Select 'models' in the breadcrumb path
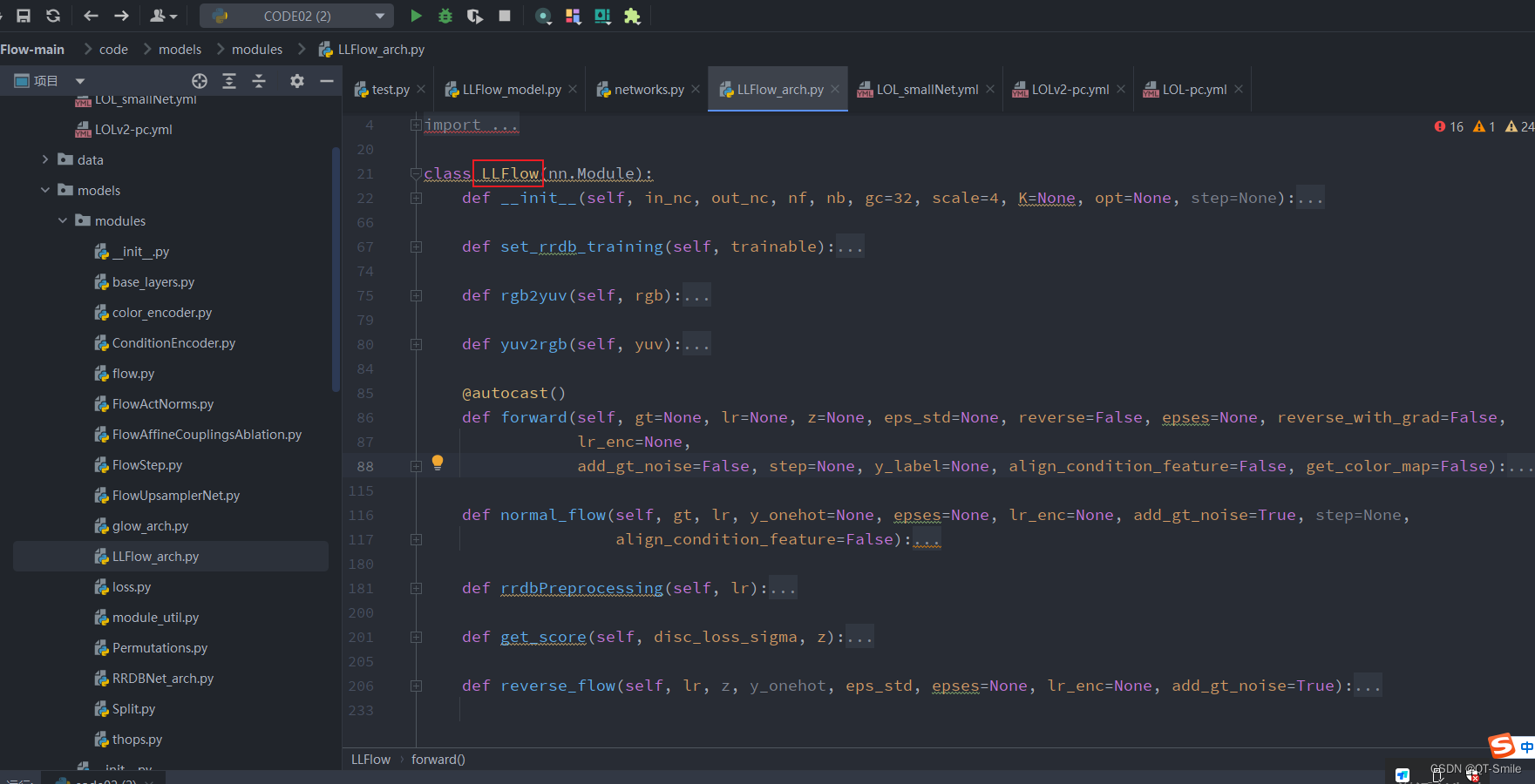Screen dimensions: 1535x784 (180, 50)
